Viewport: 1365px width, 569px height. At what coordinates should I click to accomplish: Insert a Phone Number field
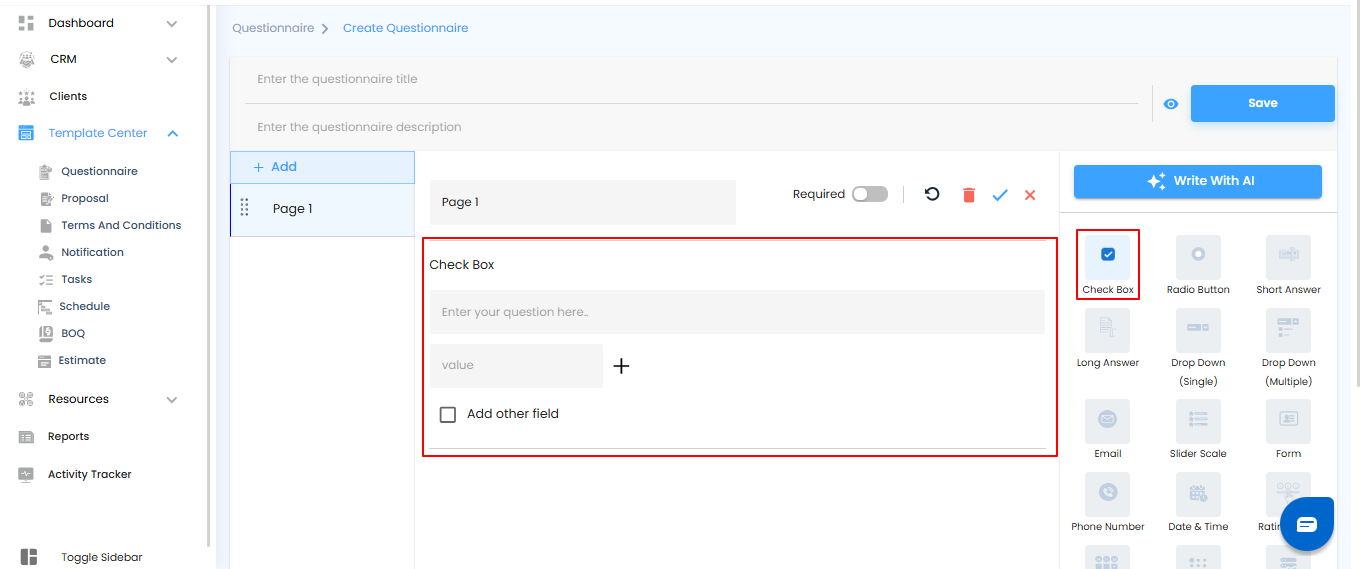[x=1107, y=494]
